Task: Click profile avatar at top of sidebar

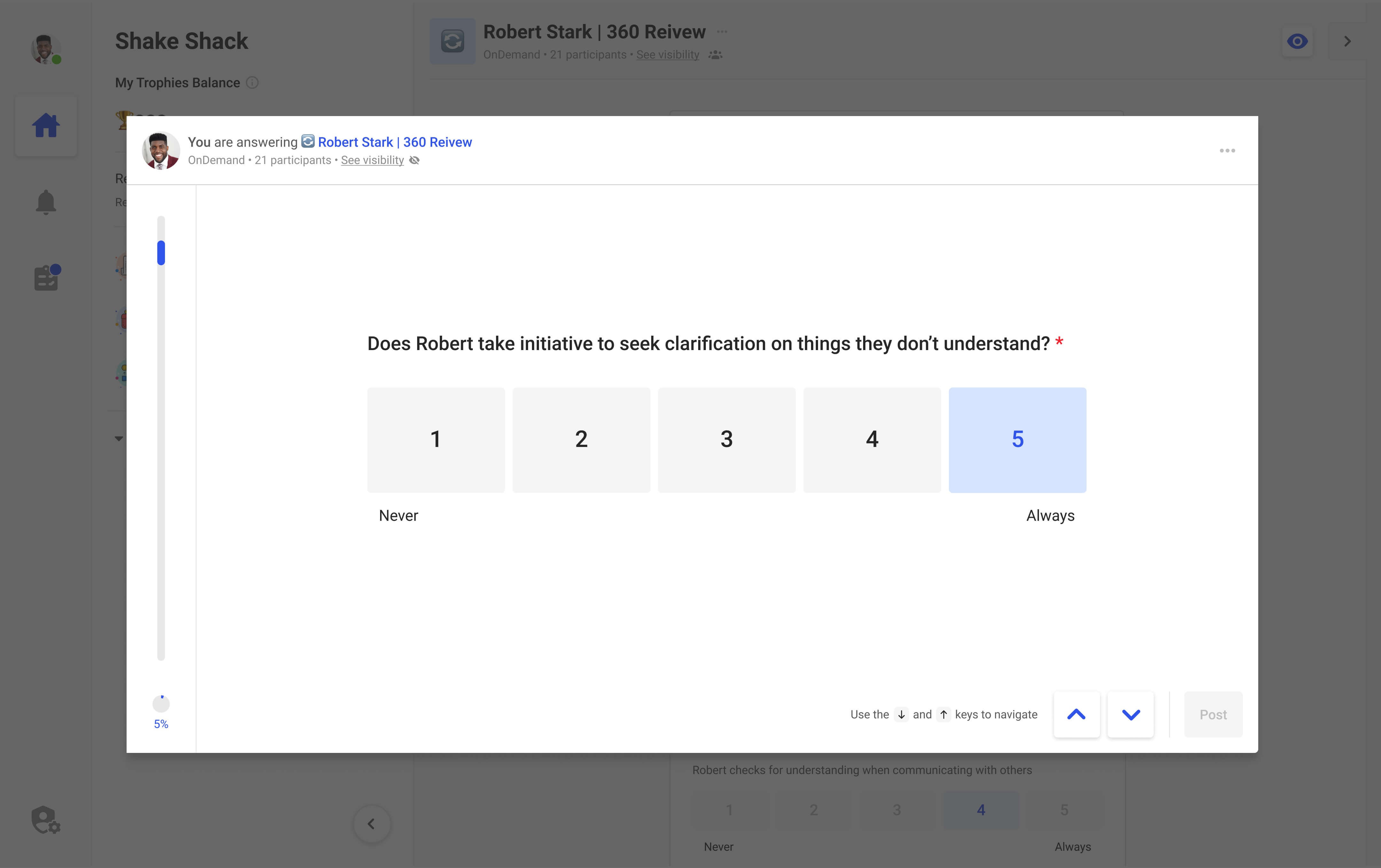Action: (x=45, y=49)
